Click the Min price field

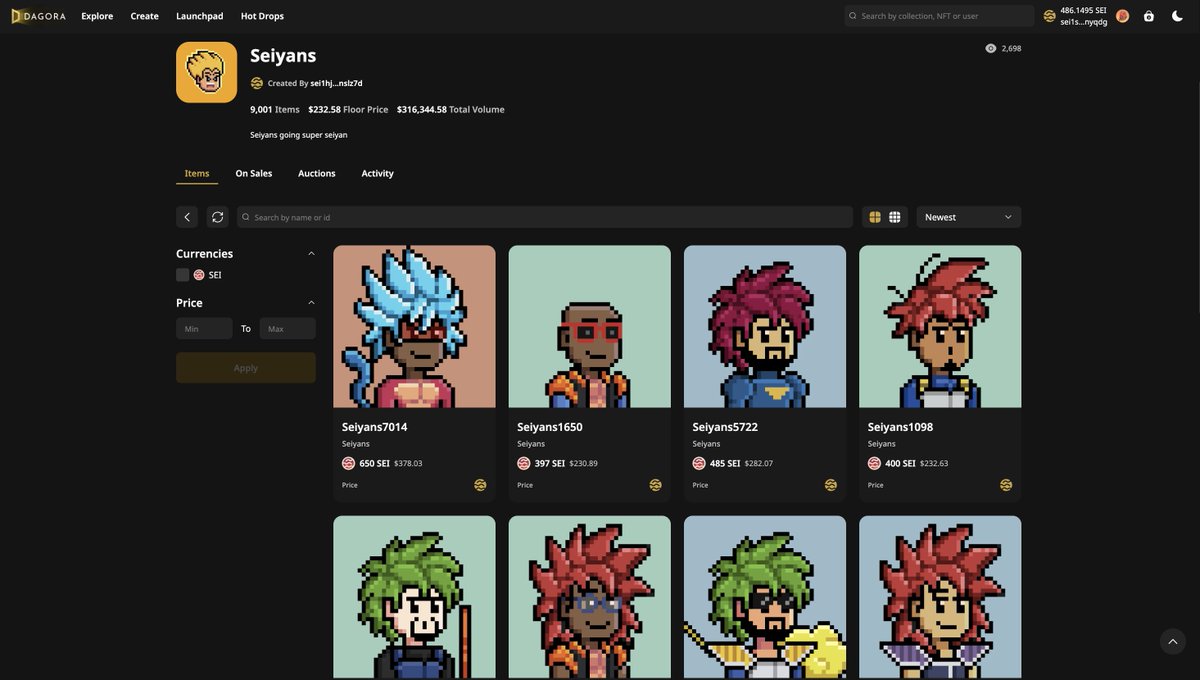[204, 329]
